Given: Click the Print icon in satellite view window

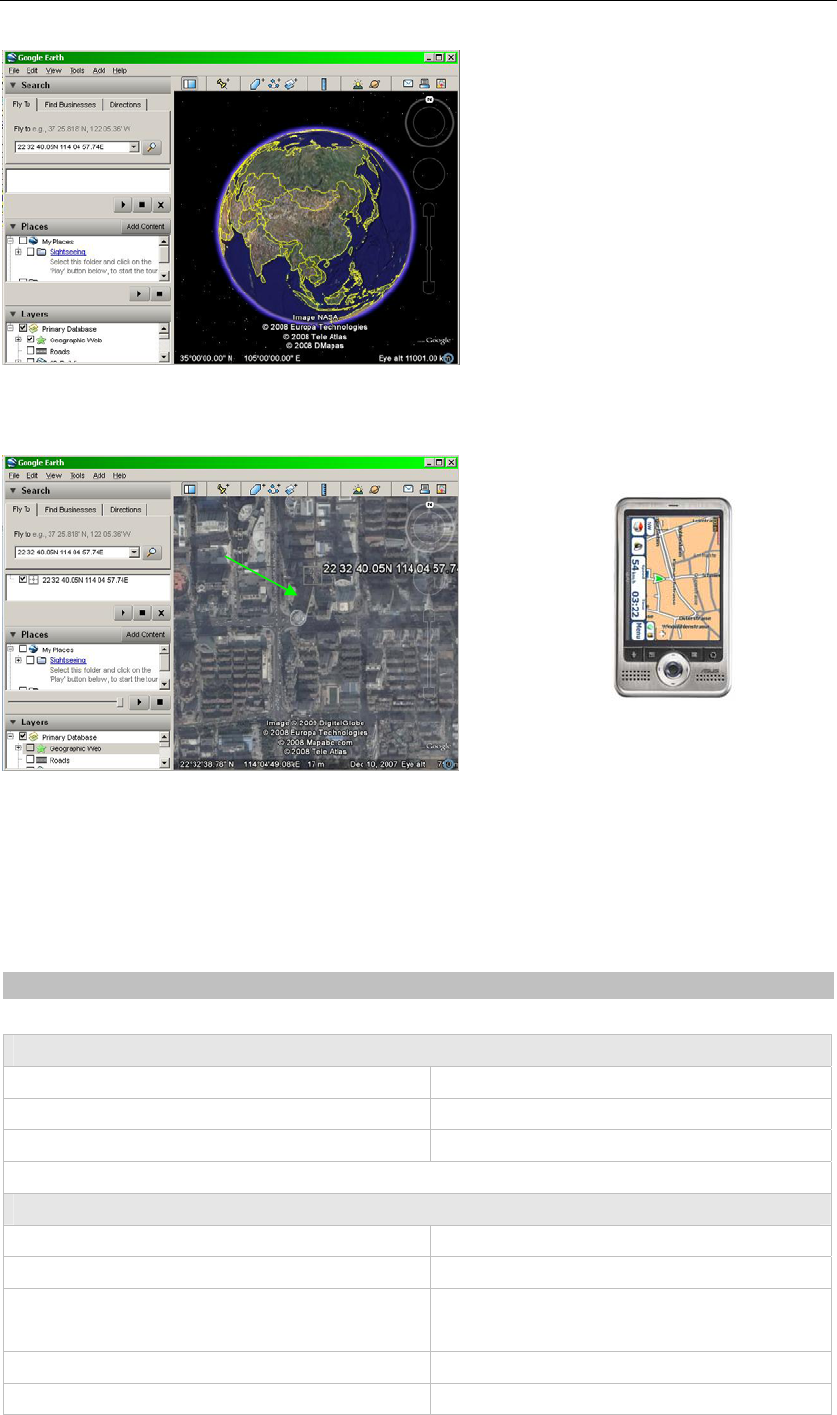Looking at the screenshot, I should click(x=425, y=489).
